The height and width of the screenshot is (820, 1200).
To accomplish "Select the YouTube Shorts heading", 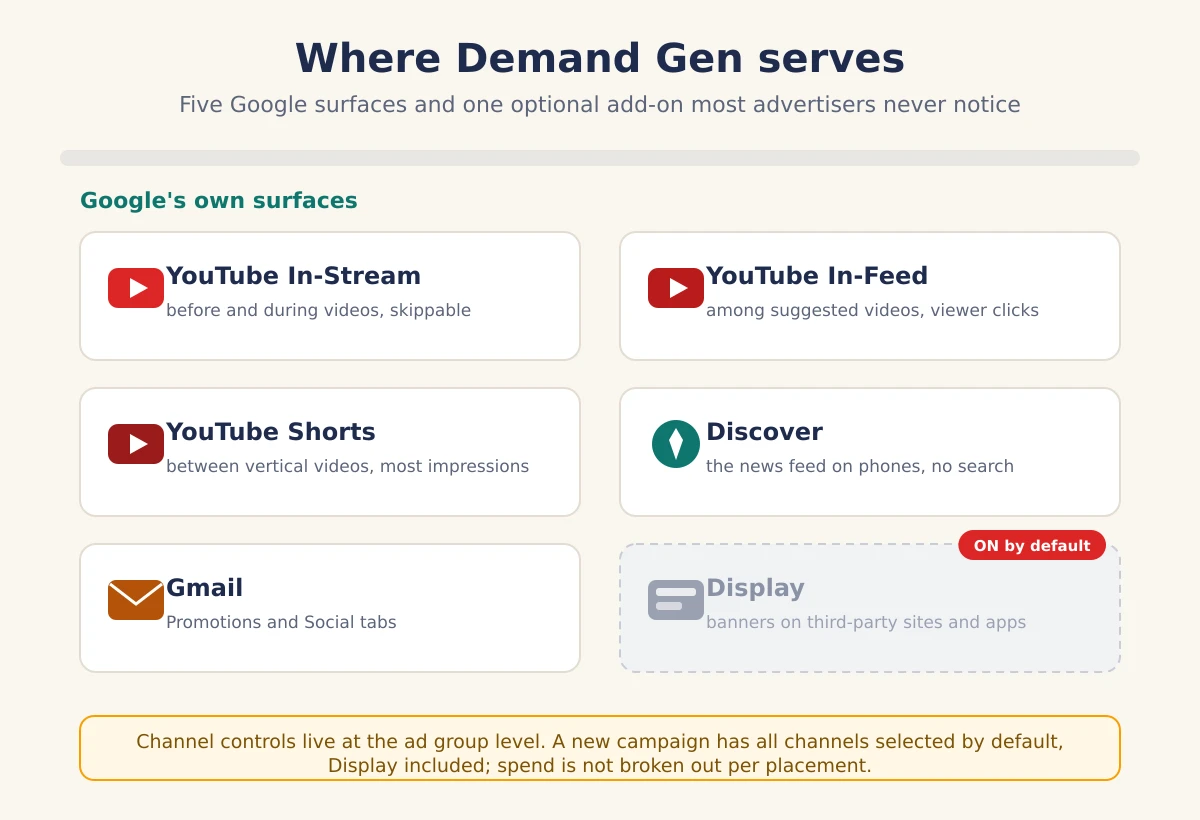I will (x=271, y=432).
